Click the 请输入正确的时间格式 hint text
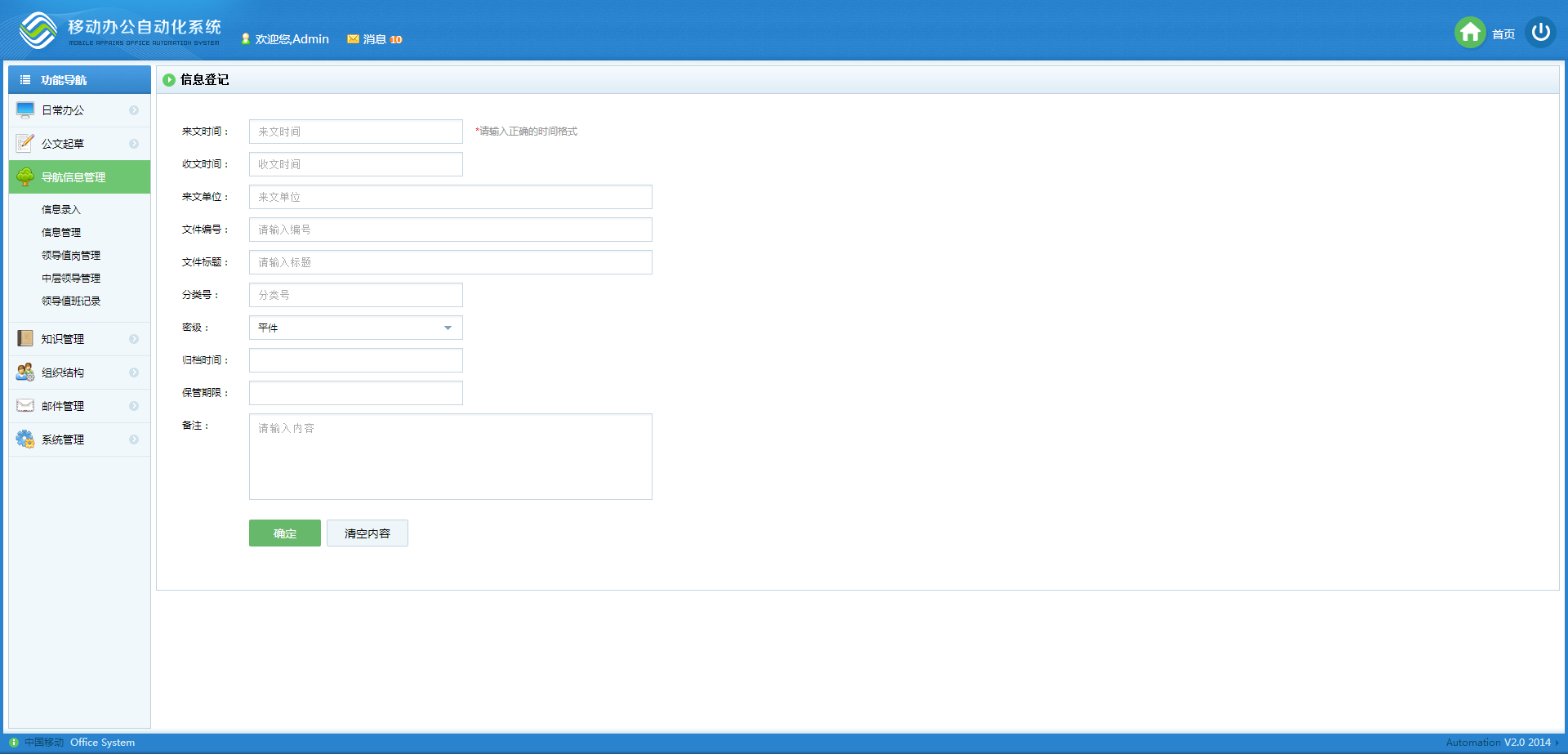Screen dimensions: 1568x754 point(527,132)
